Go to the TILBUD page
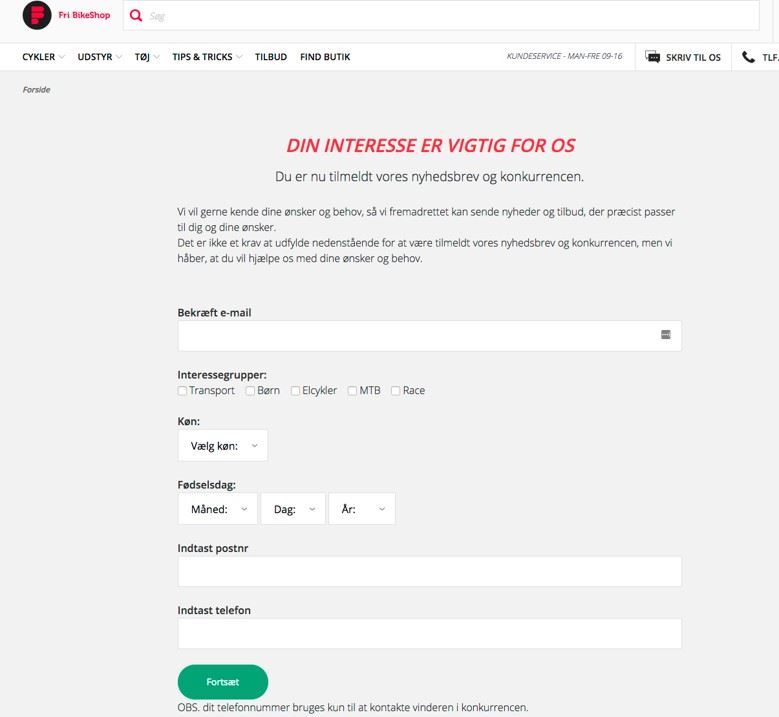Viewport: 779px width, 717px height. (x=271, y=57)
